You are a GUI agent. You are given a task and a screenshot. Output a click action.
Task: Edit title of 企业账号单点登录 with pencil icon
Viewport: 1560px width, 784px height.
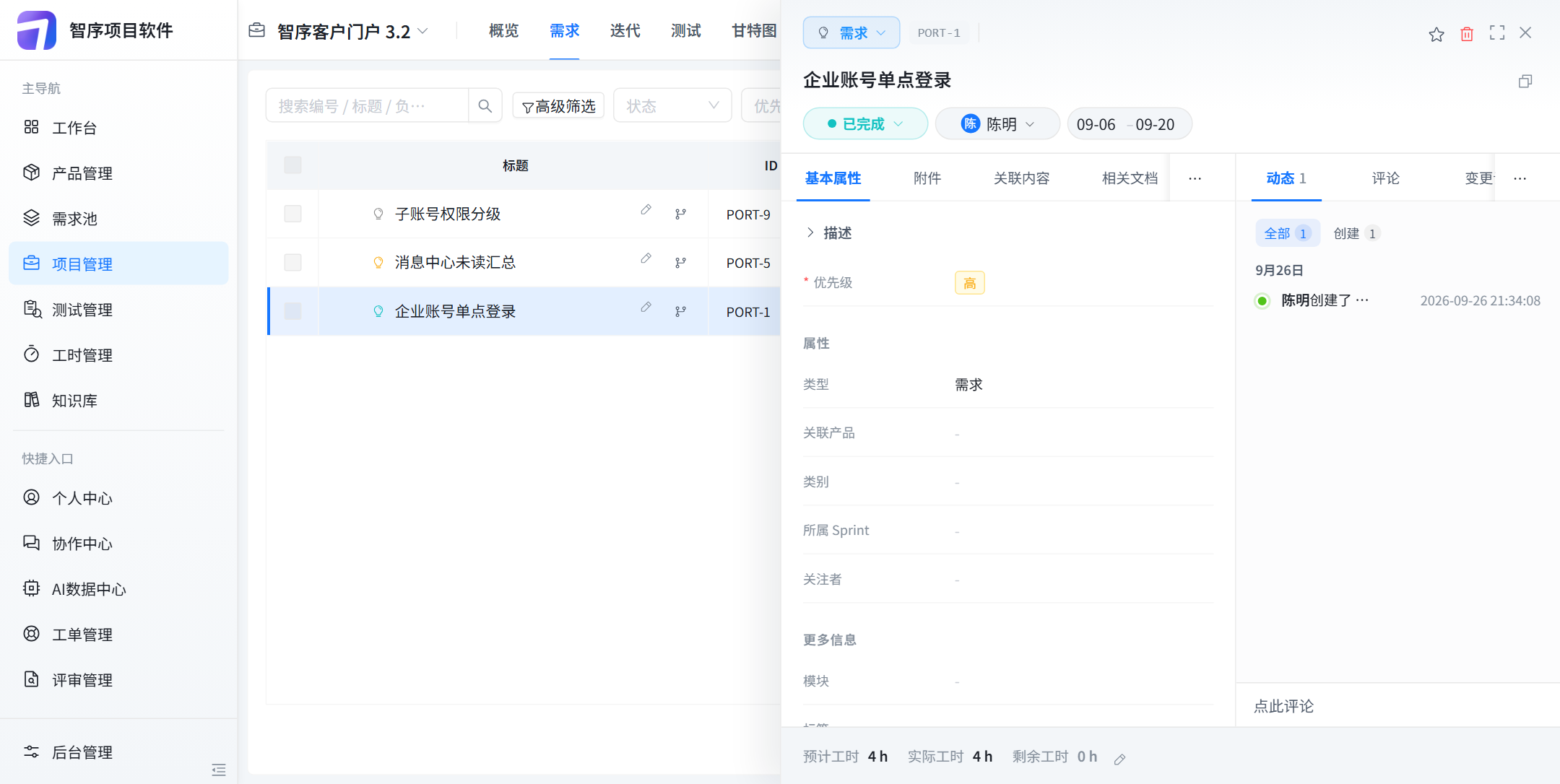point(646,307)
